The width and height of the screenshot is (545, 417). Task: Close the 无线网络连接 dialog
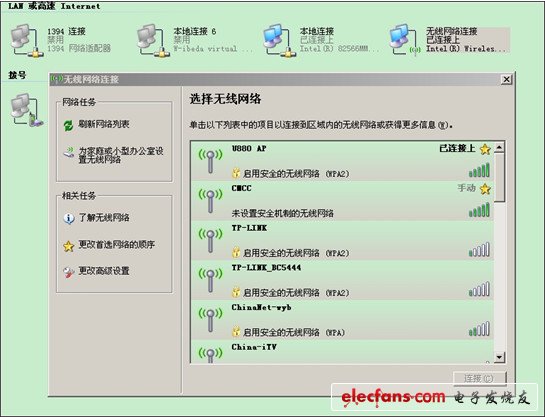pos(506,80)
